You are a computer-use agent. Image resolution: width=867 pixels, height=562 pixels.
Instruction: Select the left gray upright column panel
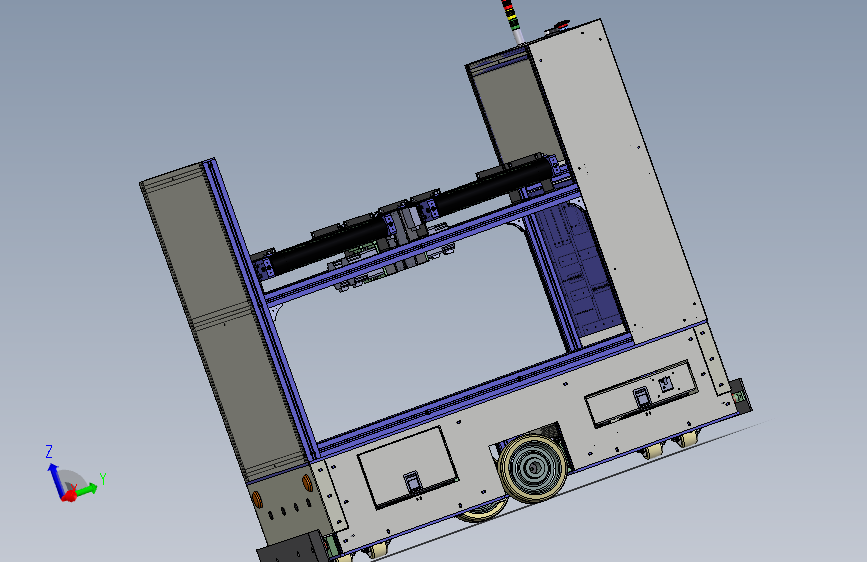[223, 322]
